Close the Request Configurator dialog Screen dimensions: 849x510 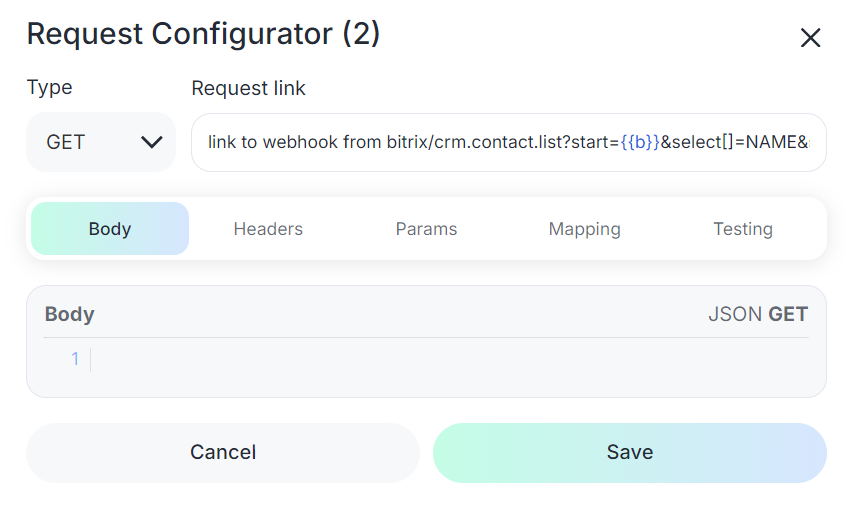(810, 38)
